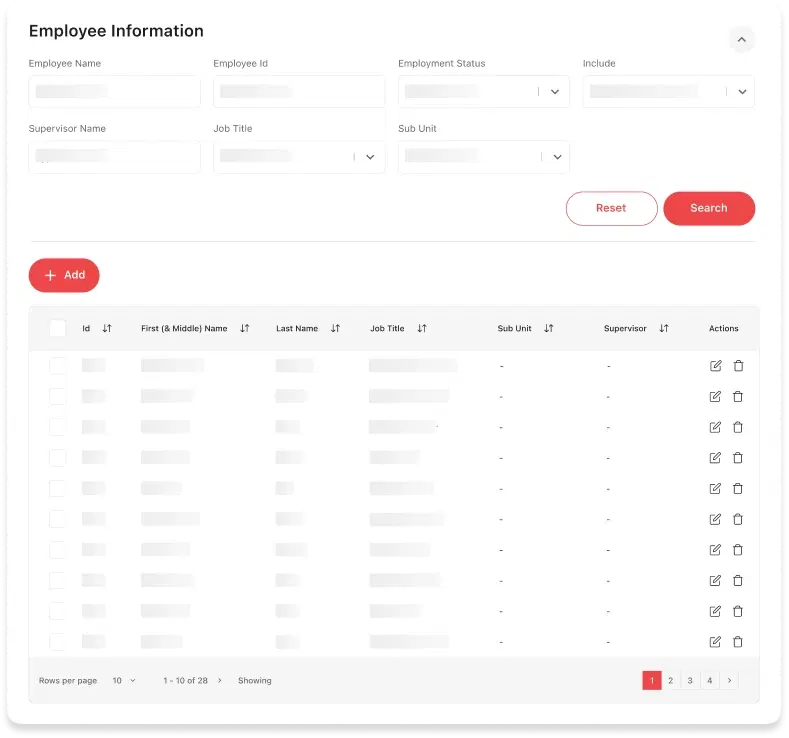789x738 pixels.
Task: Sort table by Sub Unit column
Action: [x=548, y=329]
